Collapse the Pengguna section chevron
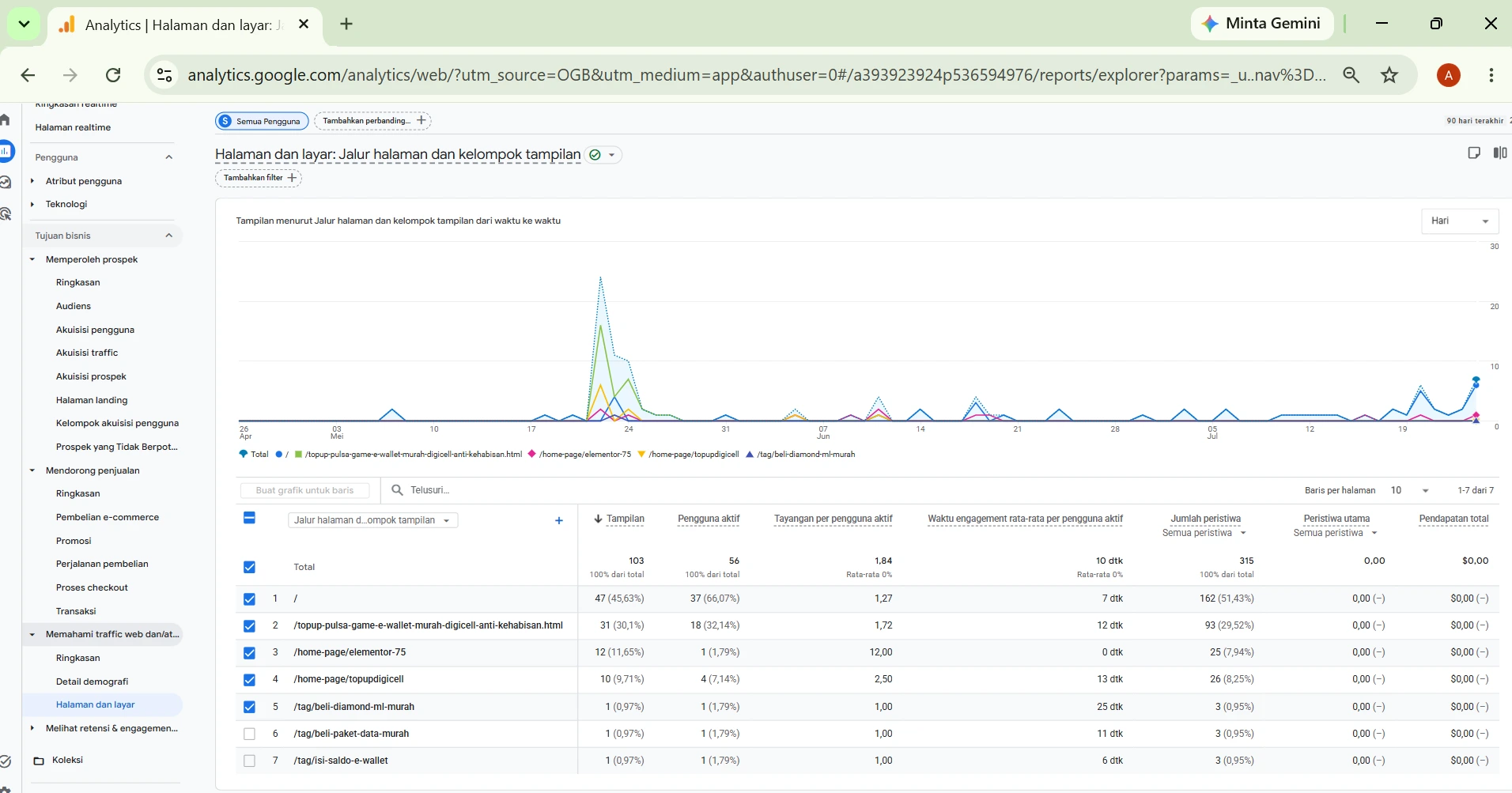The height and width of the screenshot is (793, 1512). click(168, 157)
